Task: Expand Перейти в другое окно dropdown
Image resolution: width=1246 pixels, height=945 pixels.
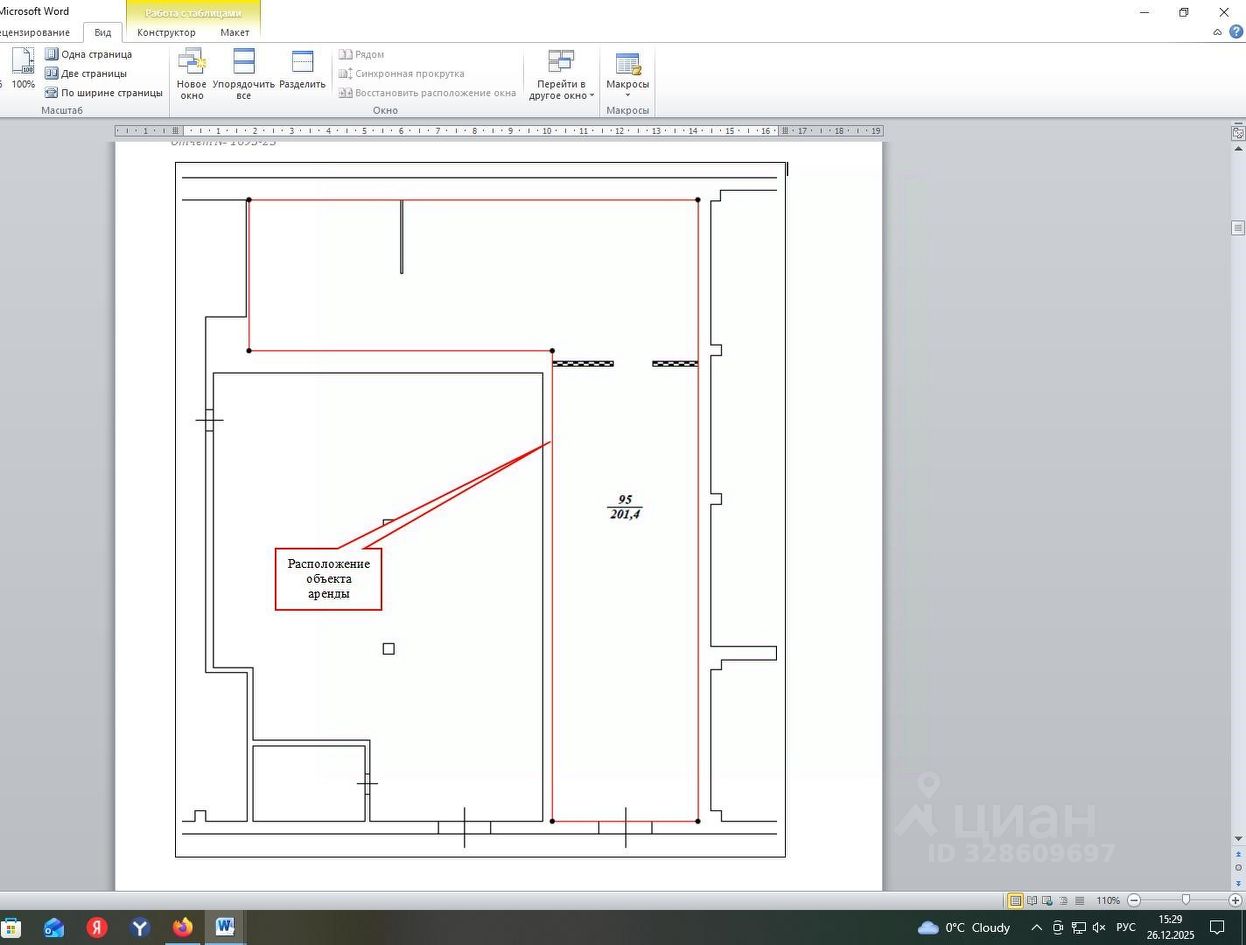Action: coord(561,73)
